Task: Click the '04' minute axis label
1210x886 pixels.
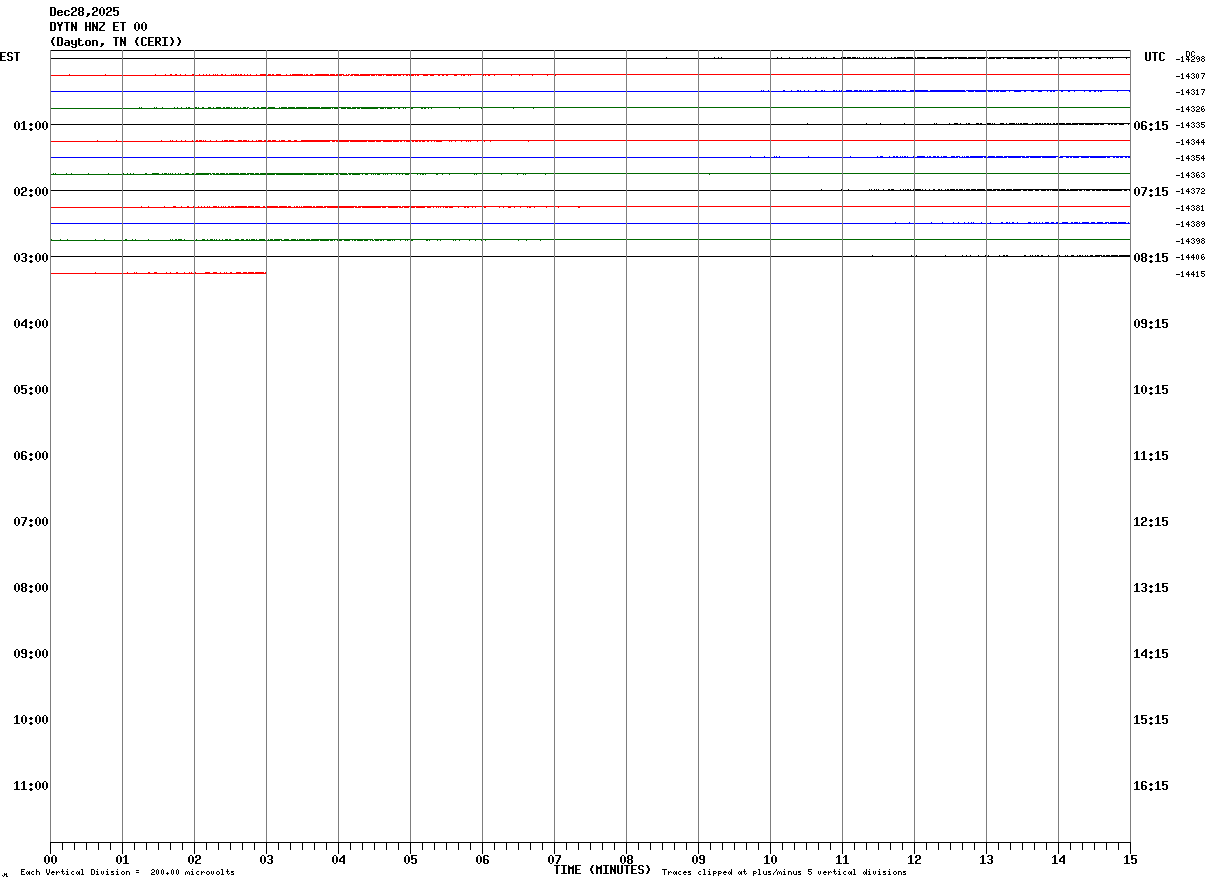Action: (x=338, y=859)
